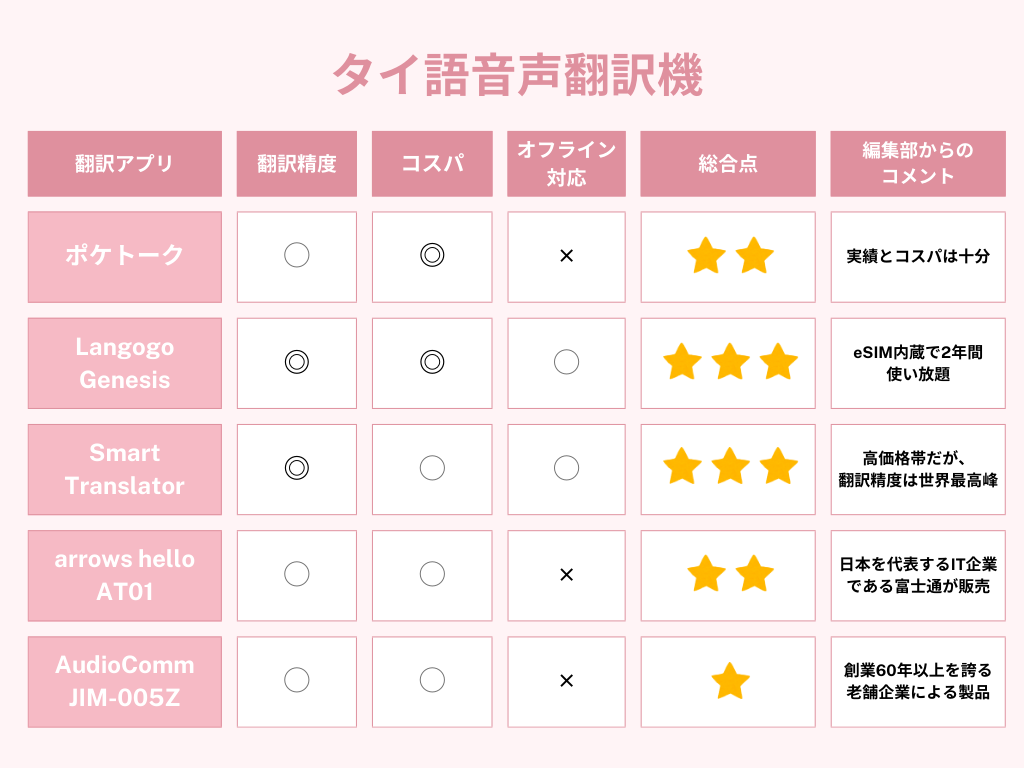Click the circle オフライン対応 icon for Smart Translator
This screenshot has height=768, width=1024.
566,468
